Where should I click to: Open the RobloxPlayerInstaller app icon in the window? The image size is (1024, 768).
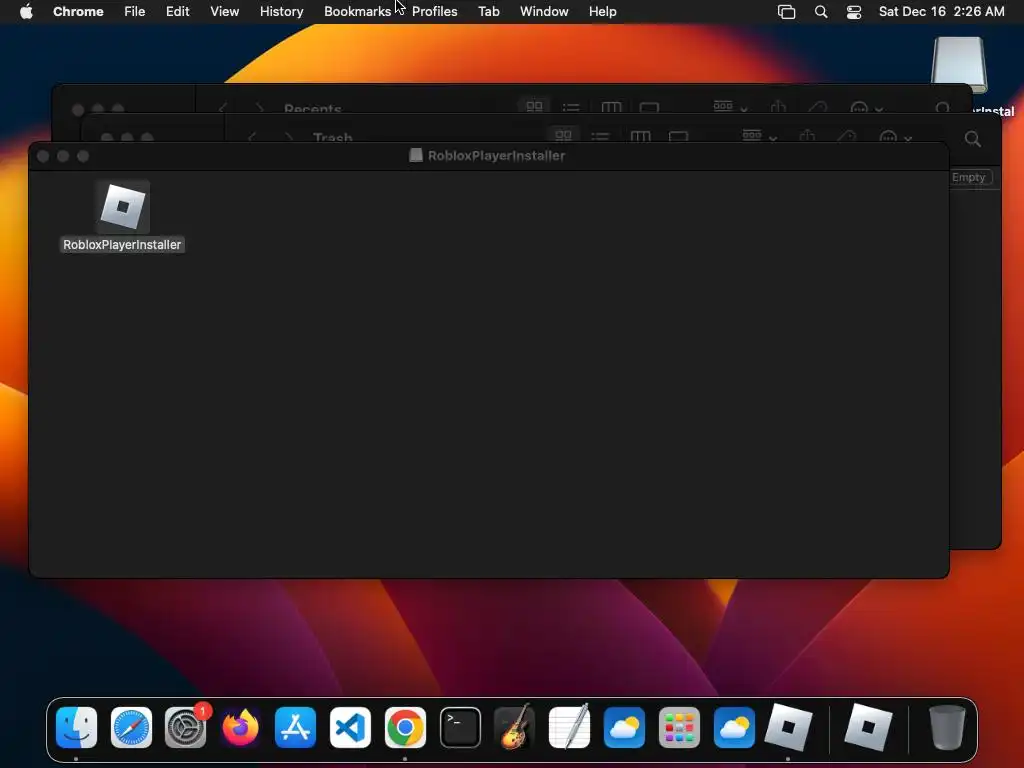pyautogui.click(x=123, y=207)
